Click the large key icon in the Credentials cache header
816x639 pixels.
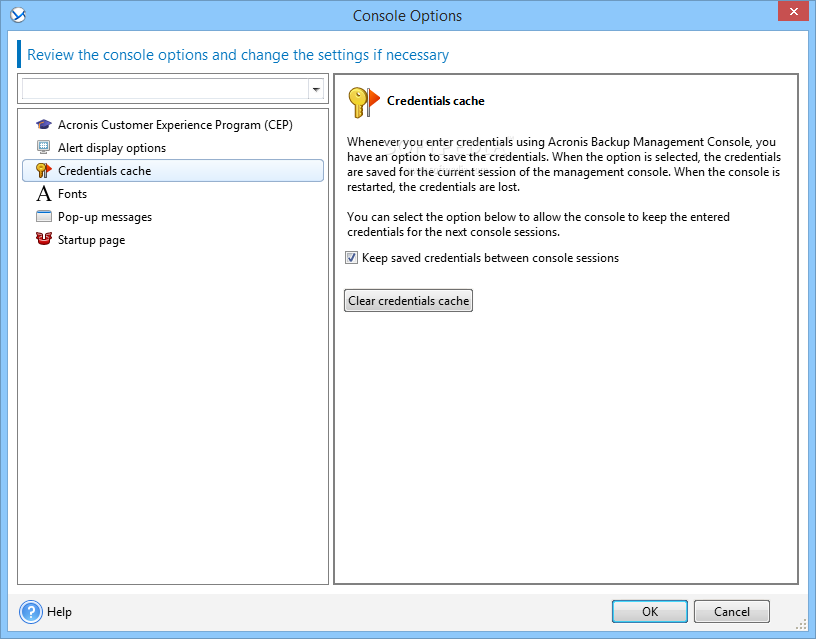(364, 103)
